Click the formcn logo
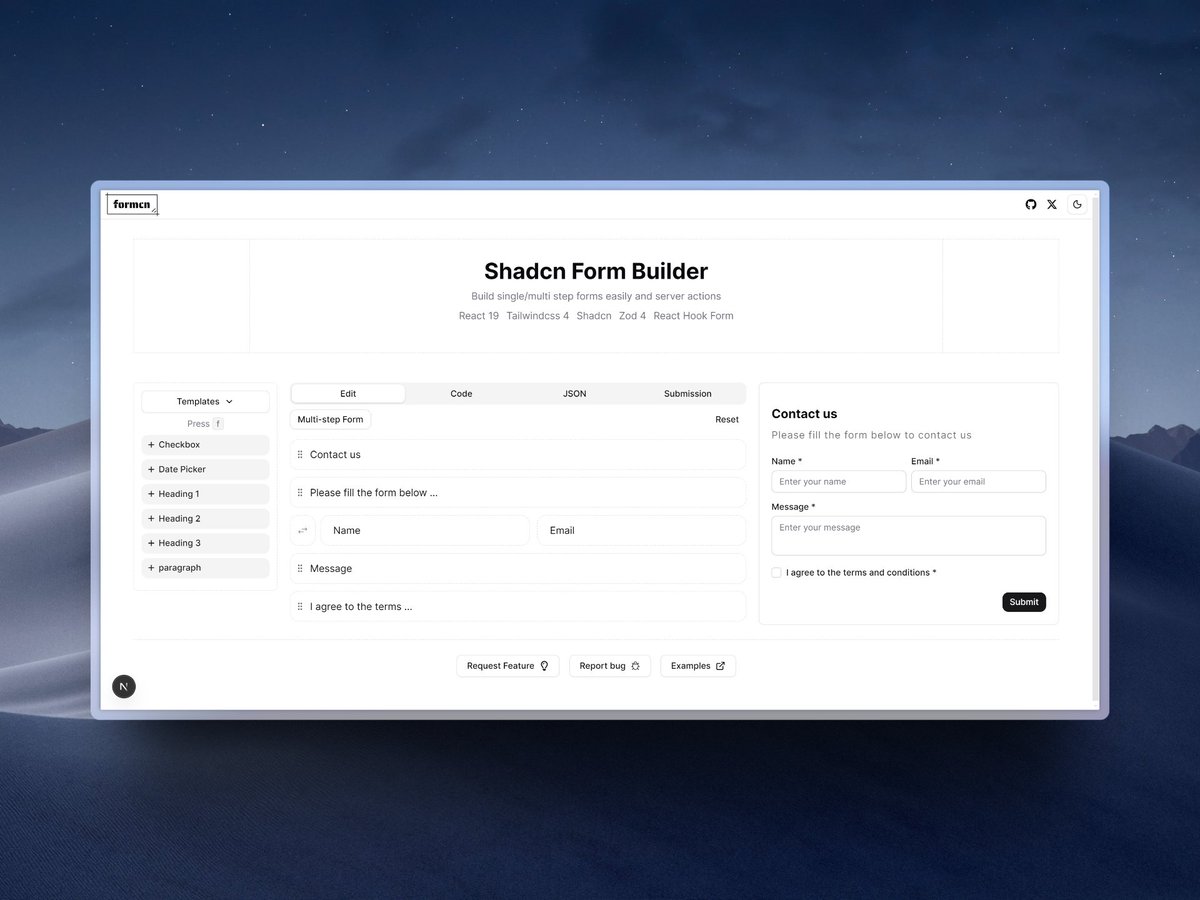 click(x=132, y=204)
